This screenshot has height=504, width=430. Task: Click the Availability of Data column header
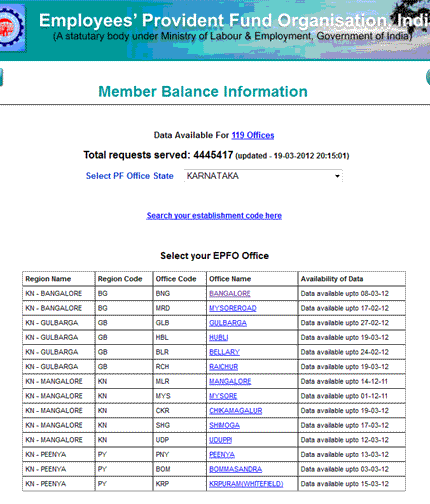[352, 279]
